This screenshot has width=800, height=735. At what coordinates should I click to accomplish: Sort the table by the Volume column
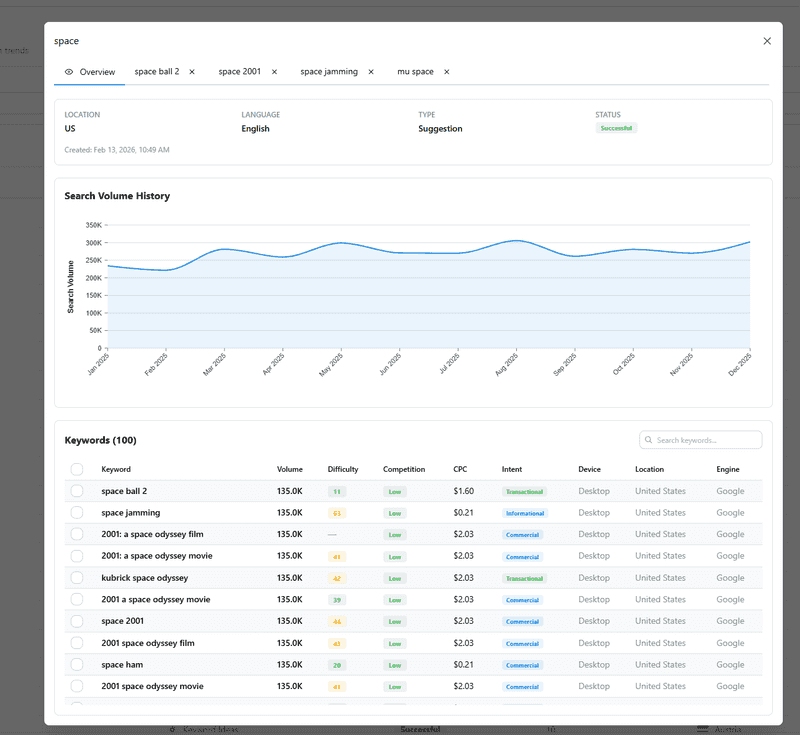(x=290, y=469)
